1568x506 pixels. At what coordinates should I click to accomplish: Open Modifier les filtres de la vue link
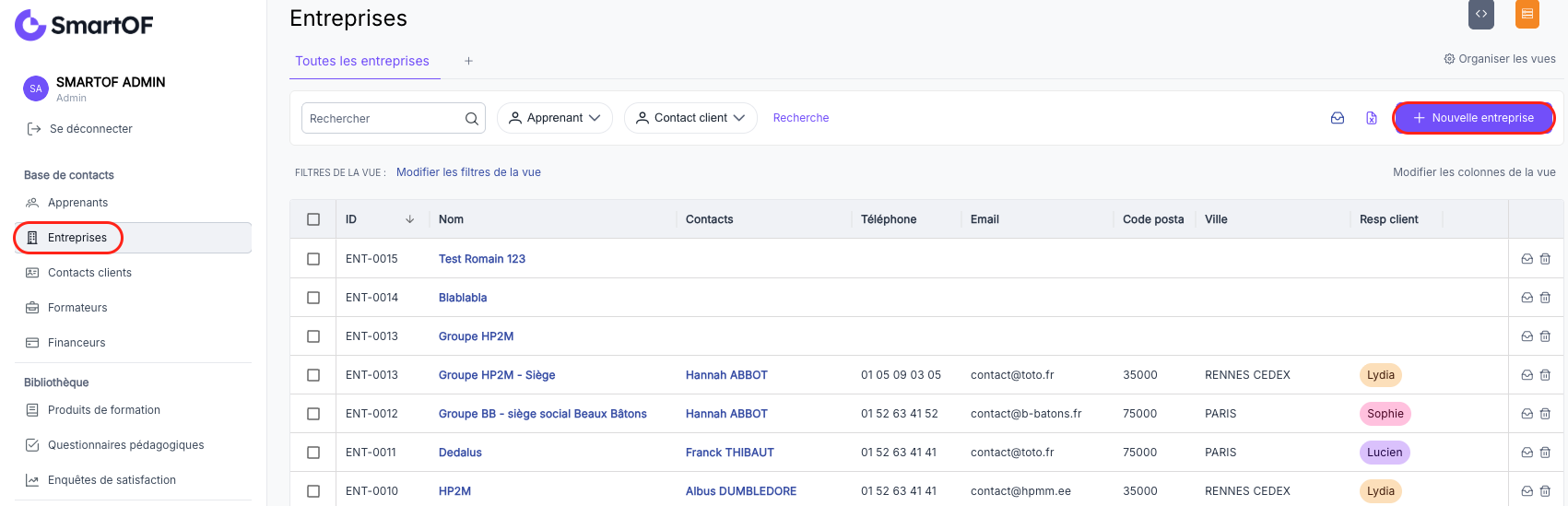[468, 172]
